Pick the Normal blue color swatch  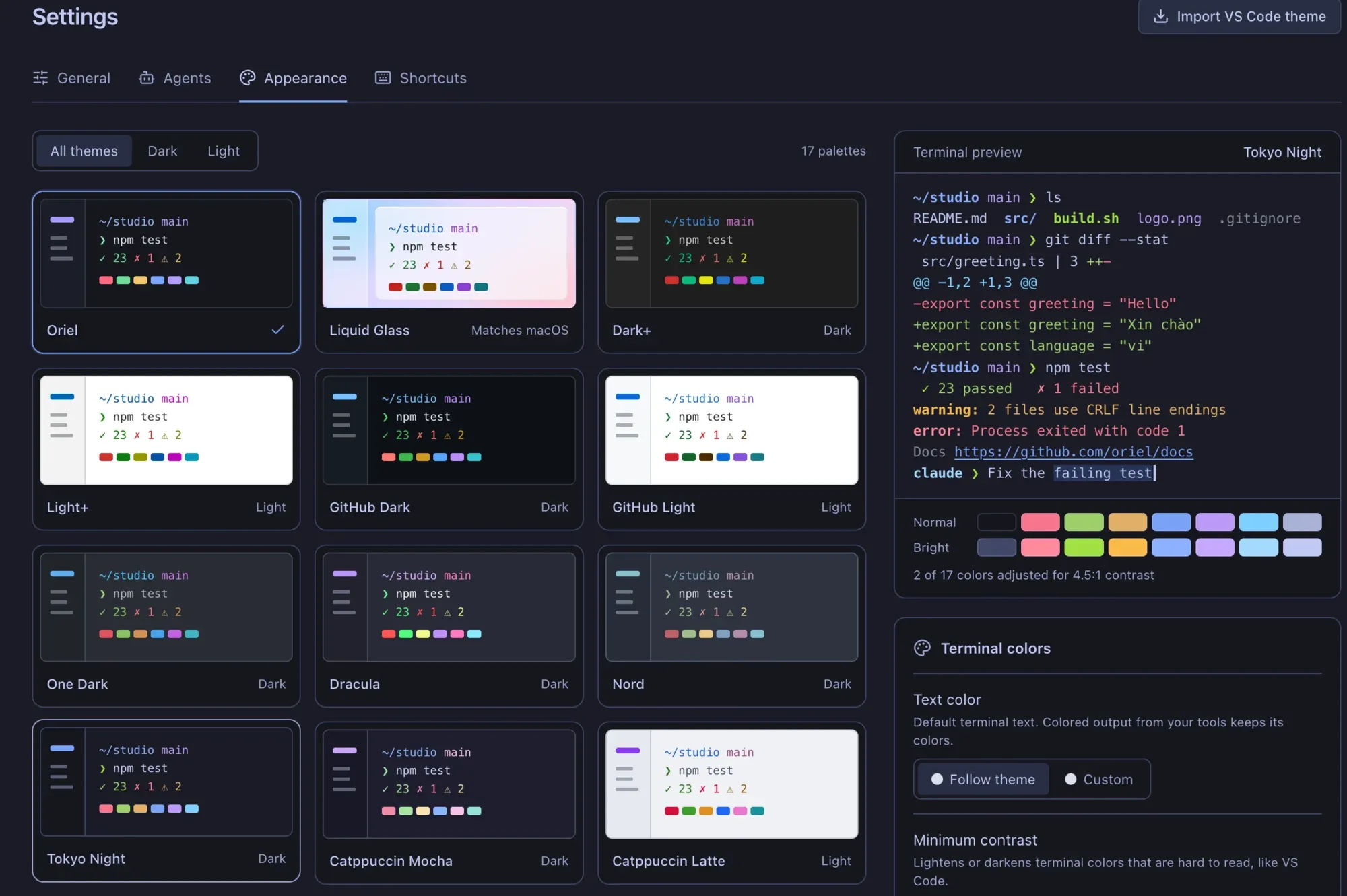coord(1171,522)
